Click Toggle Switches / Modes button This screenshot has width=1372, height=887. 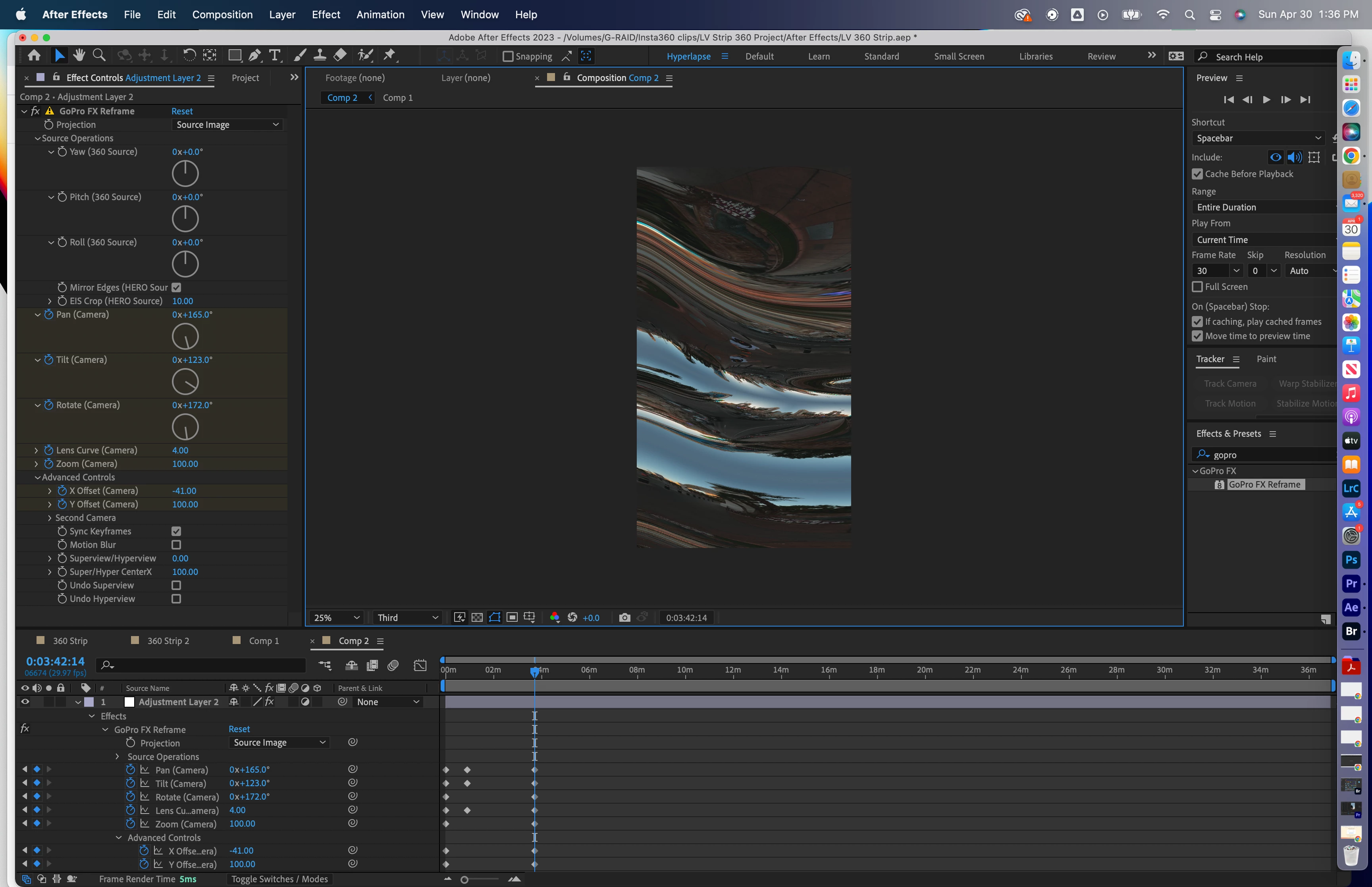tap(279, 879)
